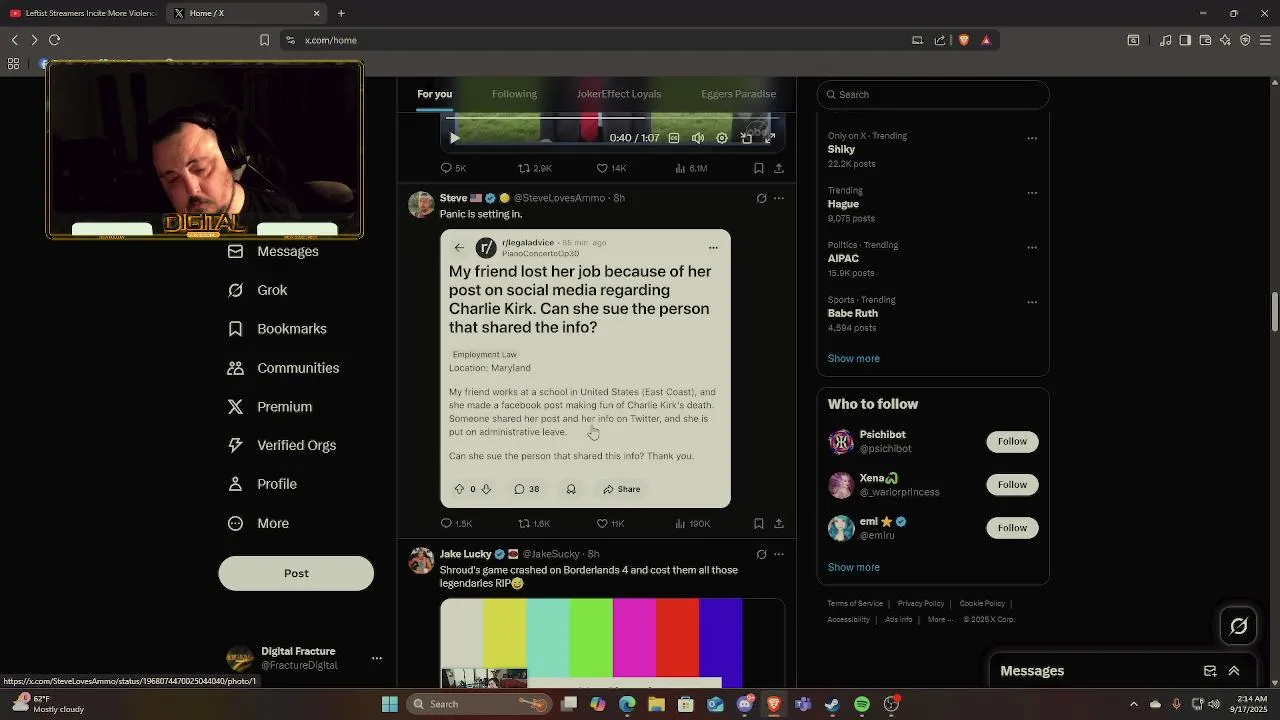Compose a new message in the Messages drawer
The height and width of the screenshot is (720, 1280).
(x=1210, y=671)
